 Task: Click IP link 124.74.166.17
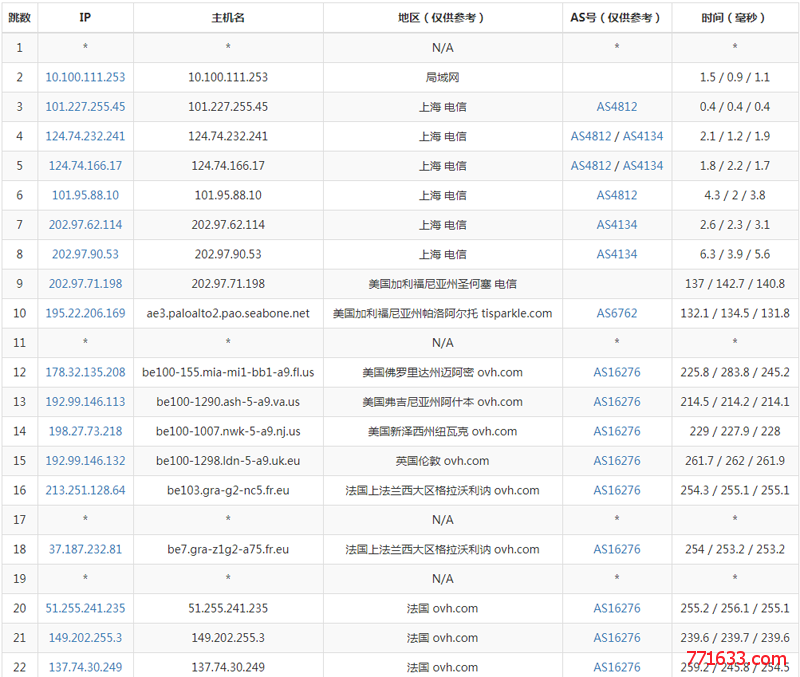(x=85, y=166)
